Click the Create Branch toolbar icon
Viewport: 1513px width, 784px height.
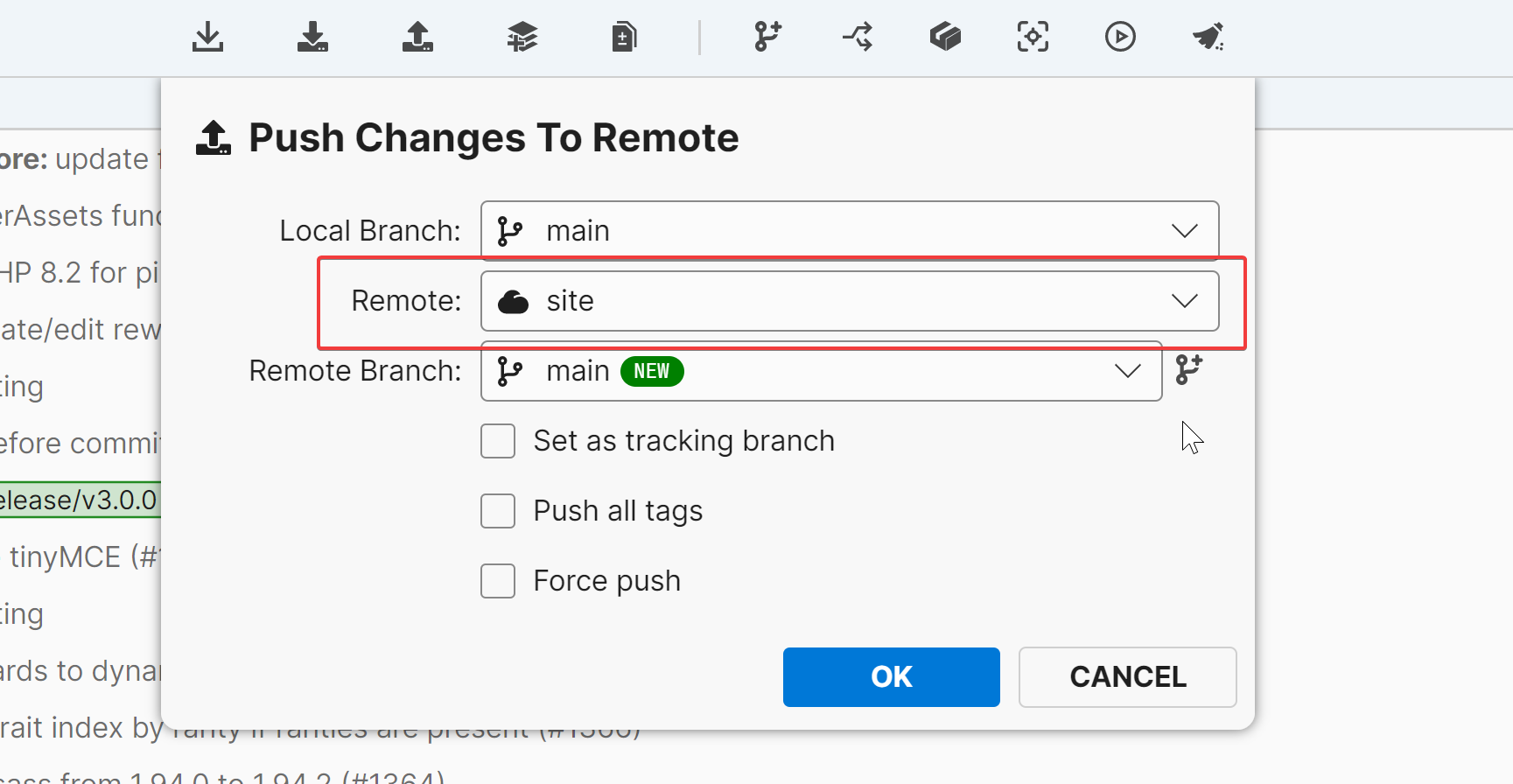[x=767, y=37]
